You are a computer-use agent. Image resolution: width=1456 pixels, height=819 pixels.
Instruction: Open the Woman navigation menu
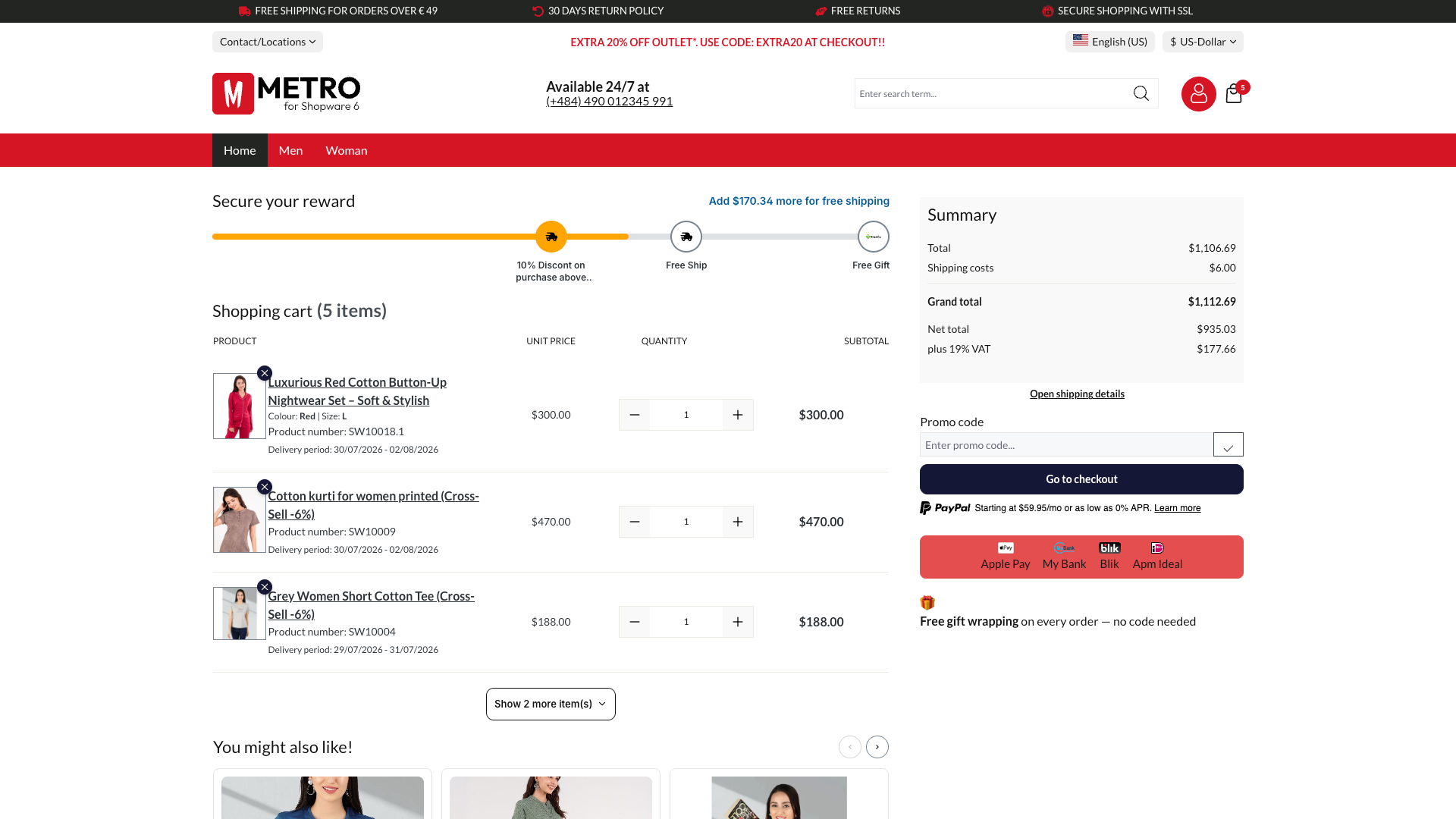point(347,150)
